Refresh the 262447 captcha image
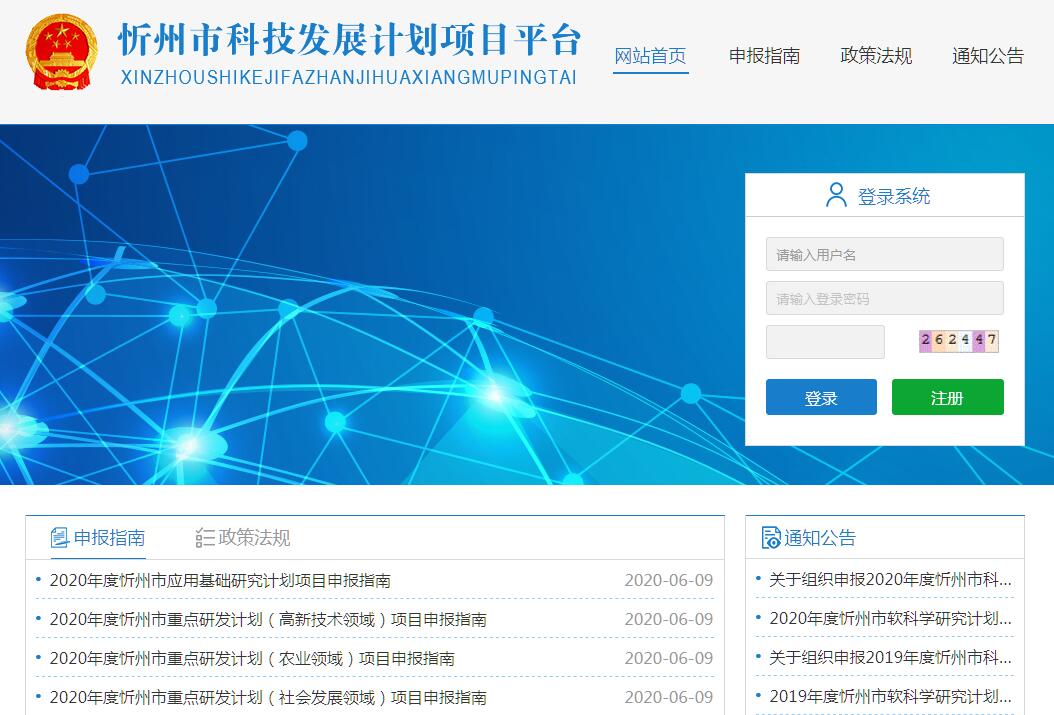This screenshot has height=715, width=1054. point(959,341)
